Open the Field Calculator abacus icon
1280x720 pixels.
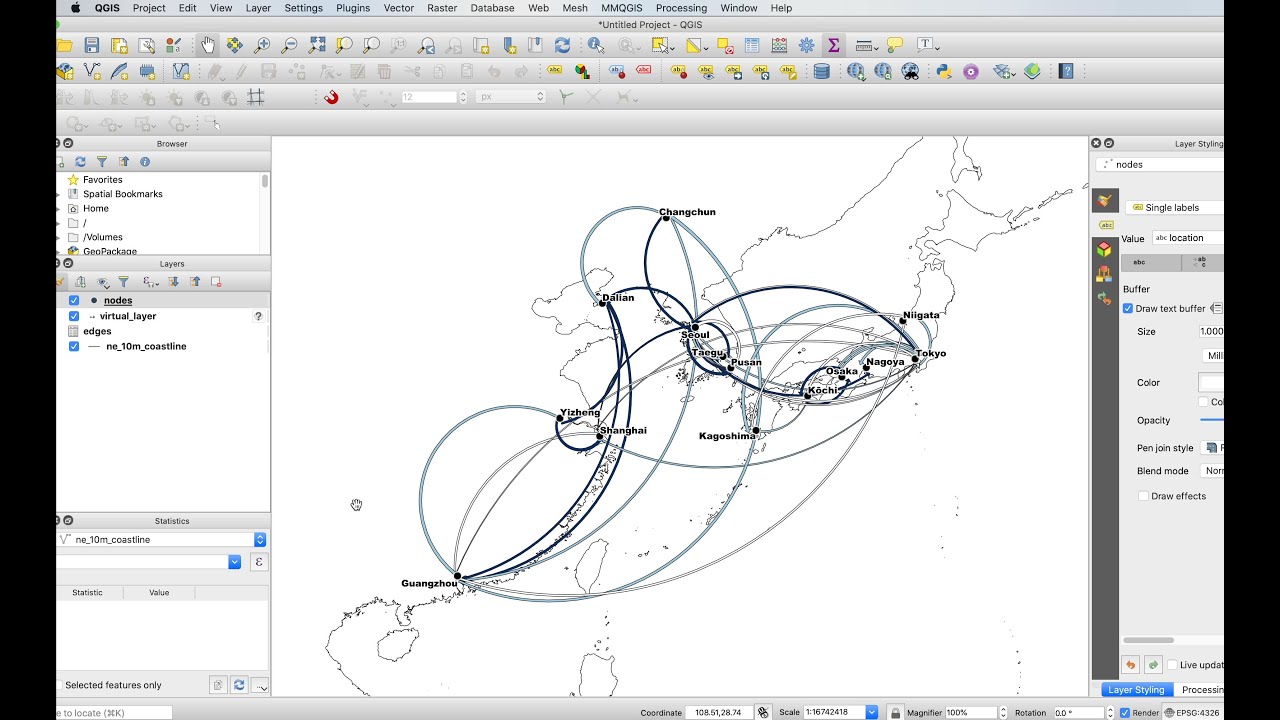coord(779,45)
